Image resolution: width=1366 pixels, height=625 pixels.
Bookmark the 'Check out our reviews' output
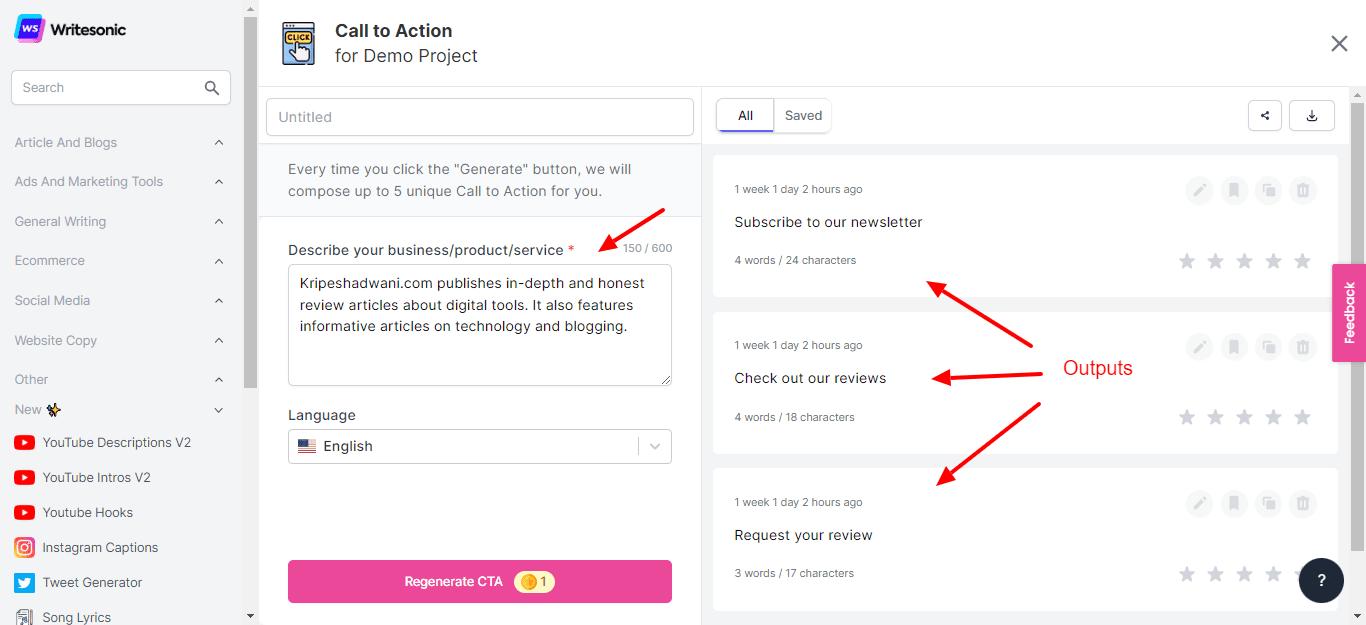(1234, 347)
